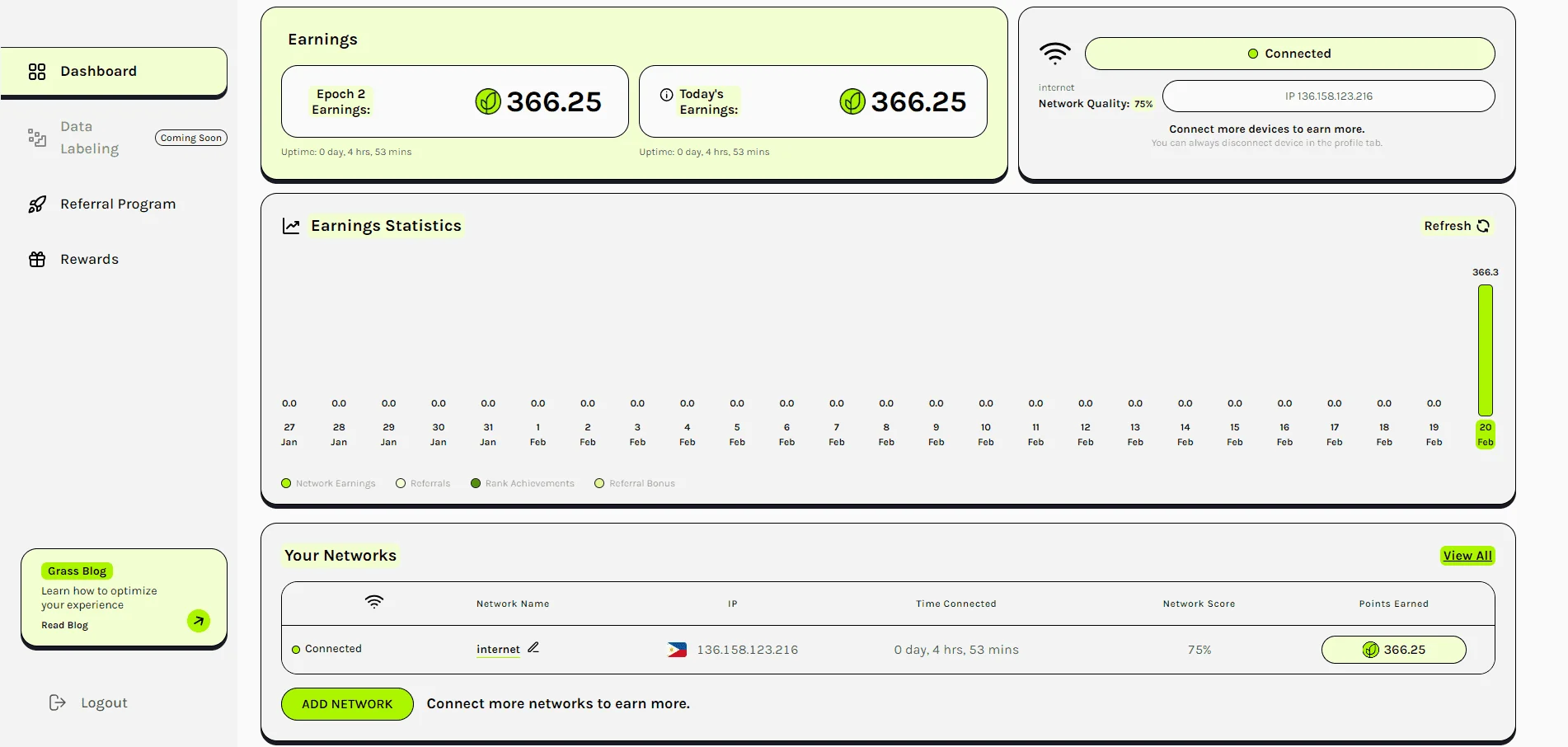Click the 366.3 value above the bar
Image resolution: width=1568 pixels, height=747 pixels.
click(x=1486, y=272)
